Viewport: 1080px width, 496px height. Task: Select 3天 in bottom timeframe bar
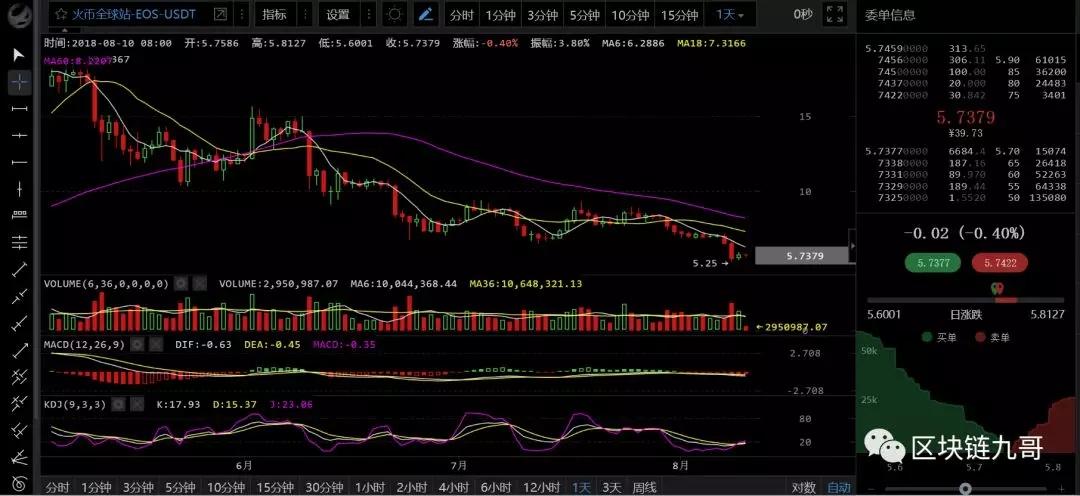click(612, 488)
